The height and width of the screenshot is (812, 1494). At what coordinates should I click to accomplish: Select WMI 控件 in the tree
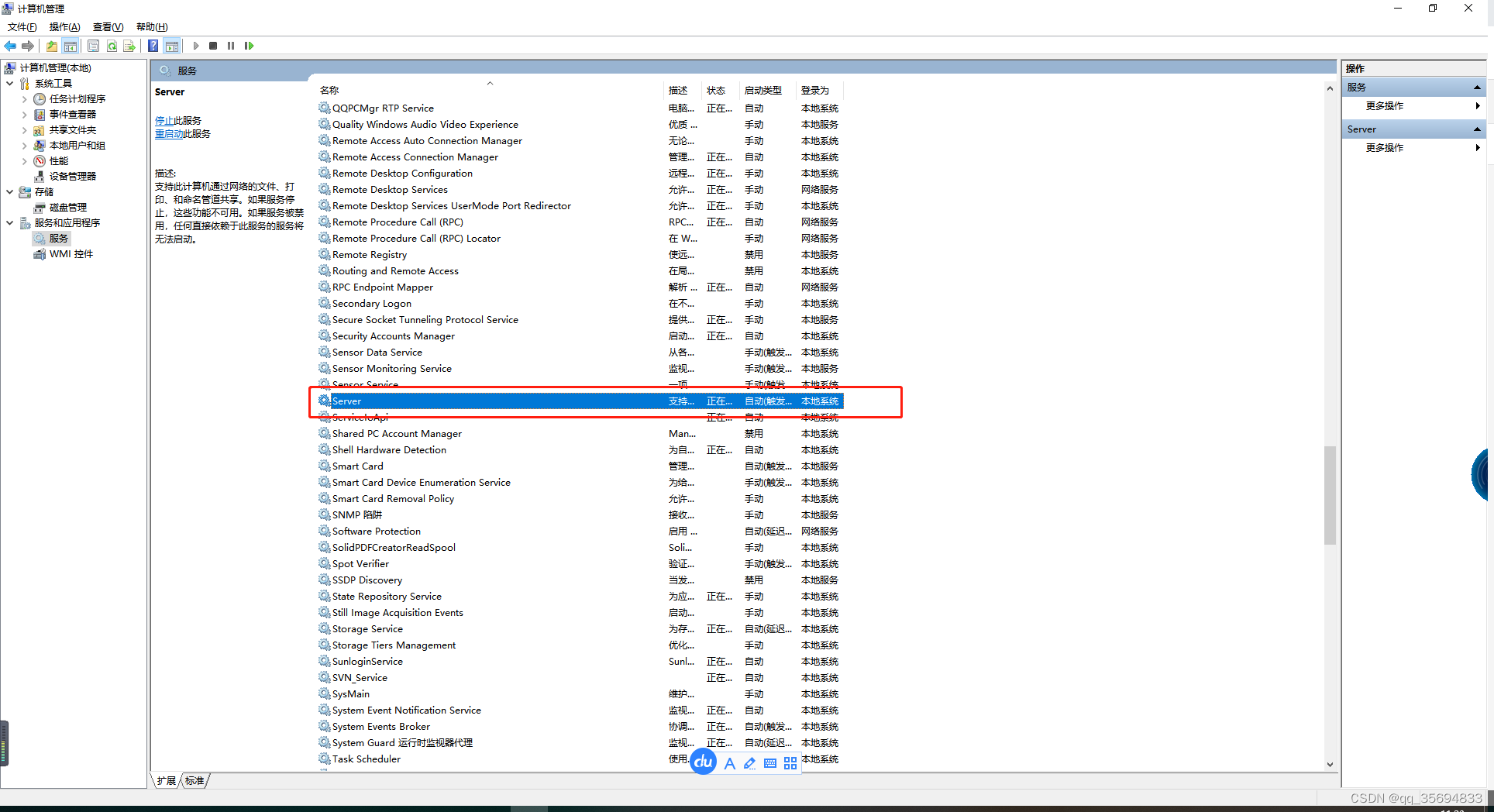click(71, 254)
